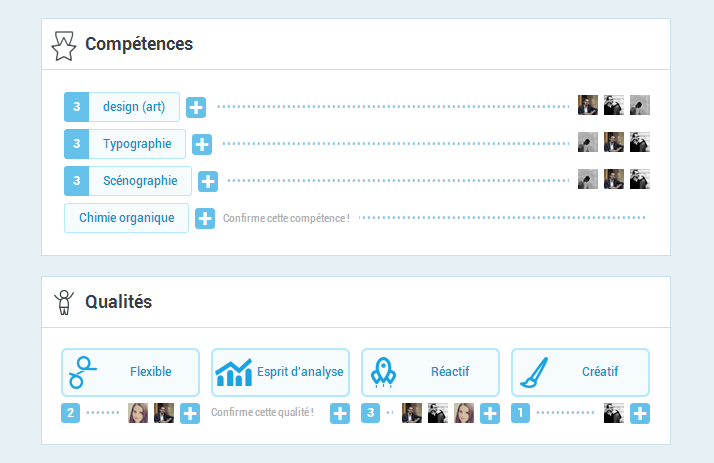Confirm Esprit d'analyse quality via plus icon
This screenshot has width=714, height=463.
coord(340,413)
